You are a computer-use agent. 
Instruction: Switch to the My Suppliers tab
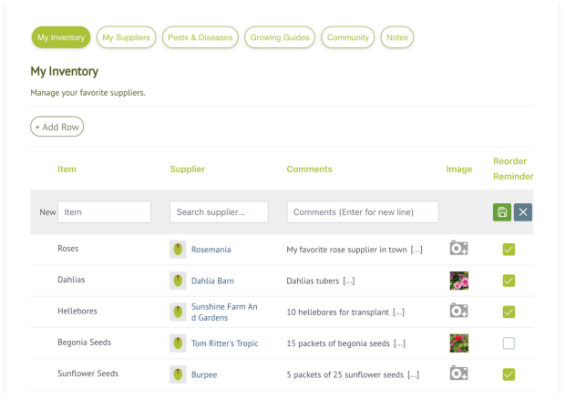[x=126, y=37]
